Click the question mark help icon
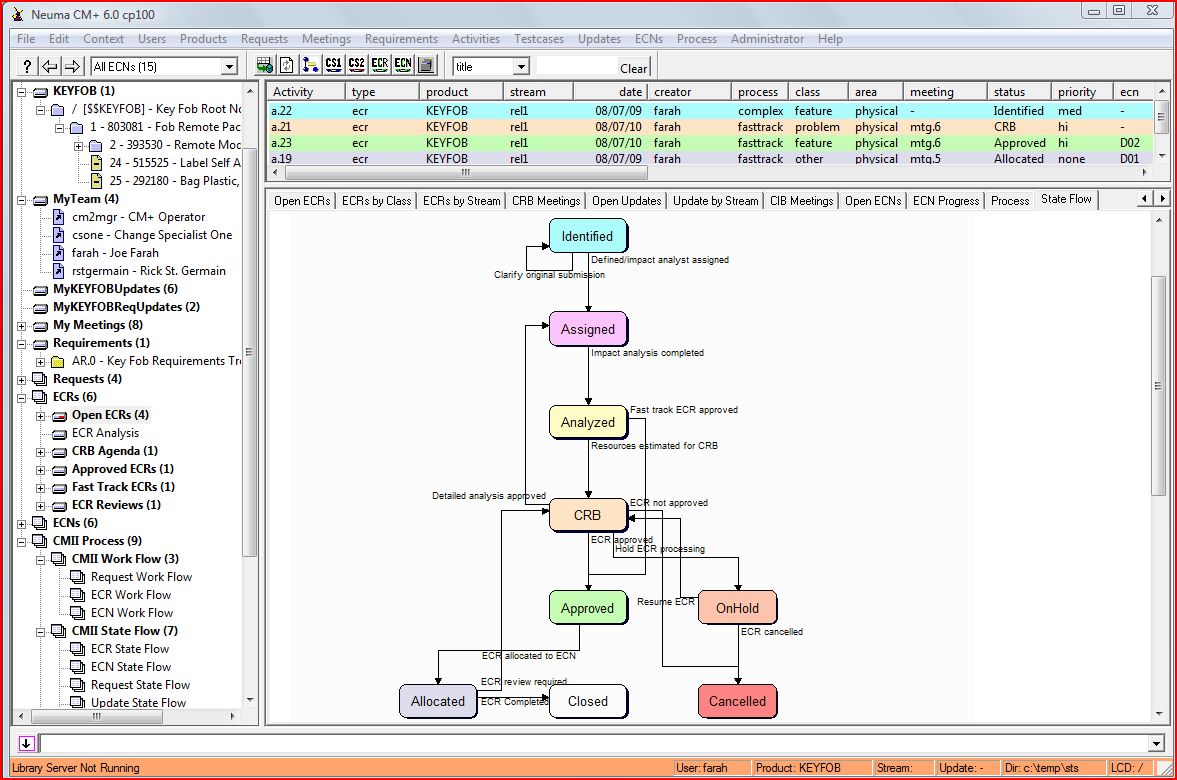Viewport: 1177px width, 780px height. tap(28, 66)
